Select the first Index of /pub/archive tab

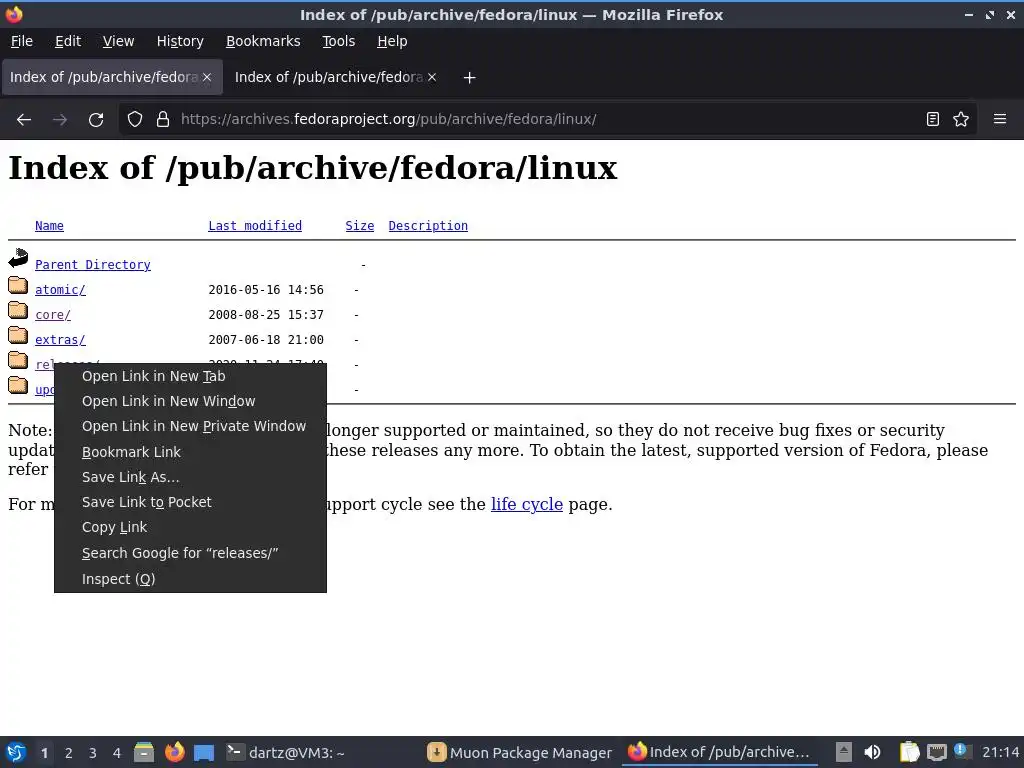coord(112,77)
